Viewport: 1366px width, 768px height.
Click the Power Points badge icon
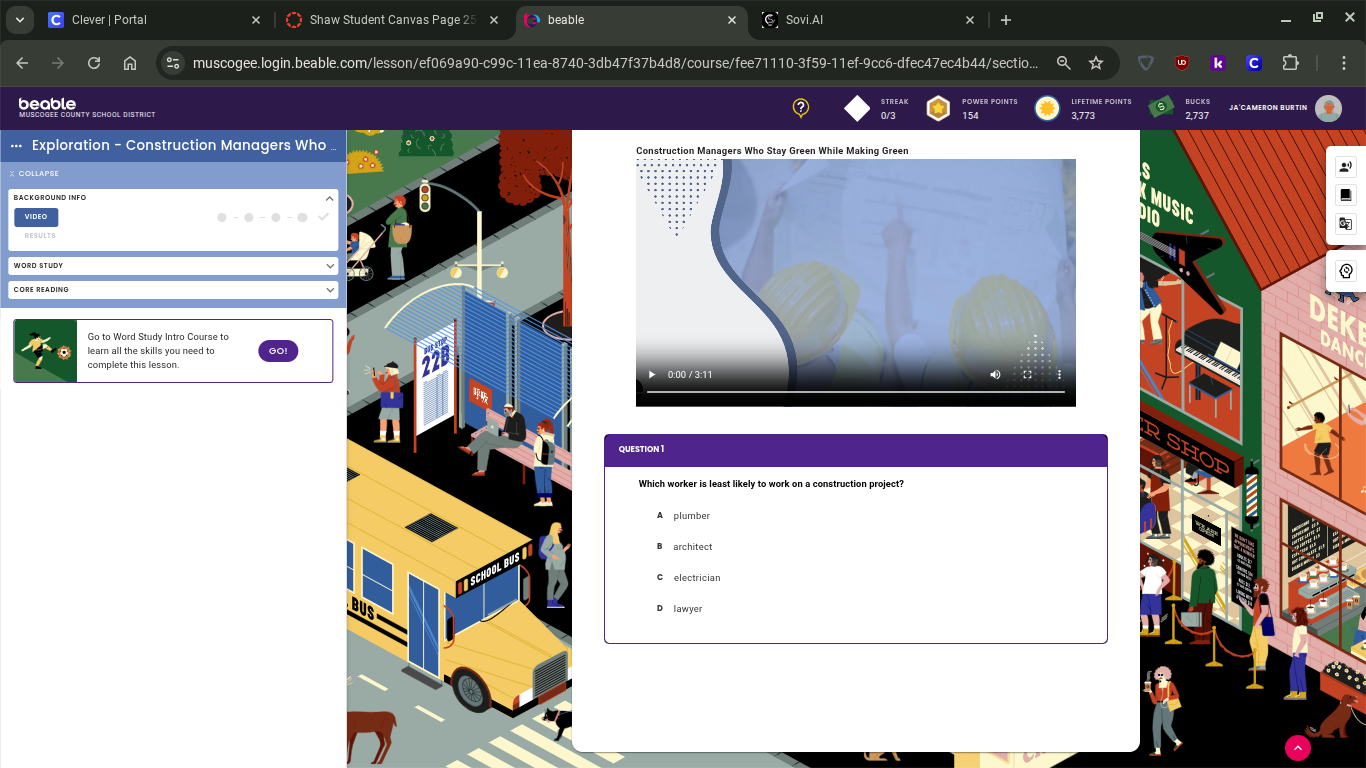(938, 108)
